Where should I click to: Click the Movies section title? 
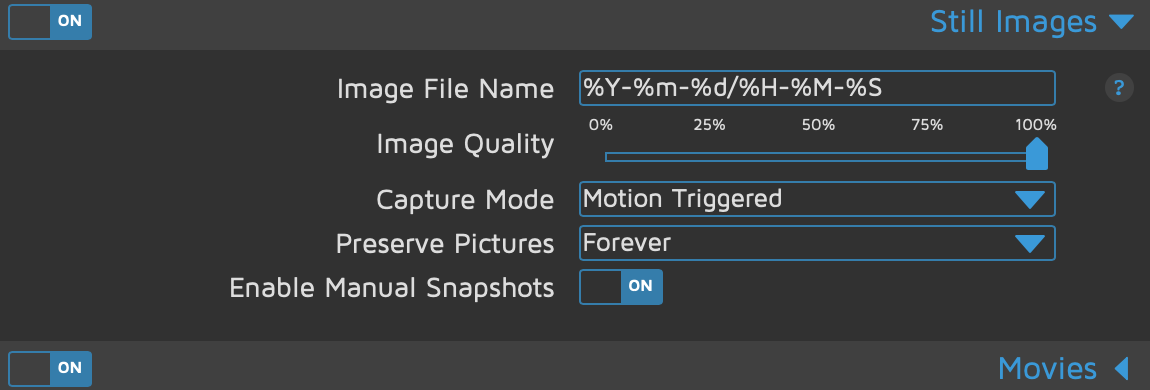[x=1047, y=367]
